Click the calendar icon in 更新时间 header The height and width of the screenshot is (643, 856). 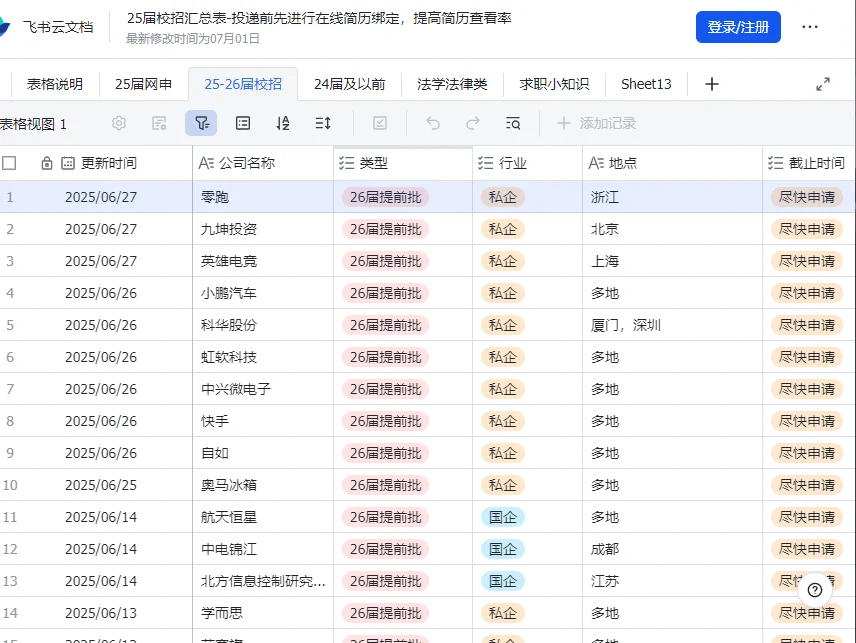68,163
